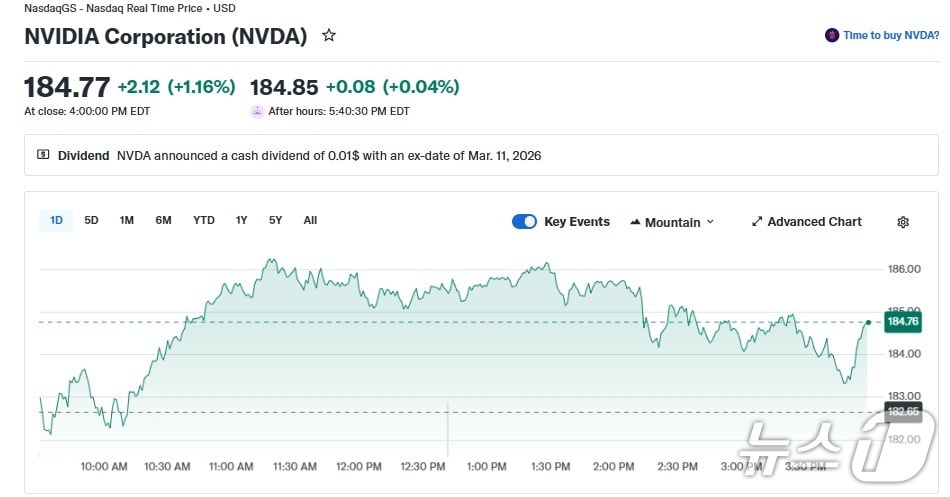Click the purple Time to buy icon
950x497 pixels.
tap(832, 35)
